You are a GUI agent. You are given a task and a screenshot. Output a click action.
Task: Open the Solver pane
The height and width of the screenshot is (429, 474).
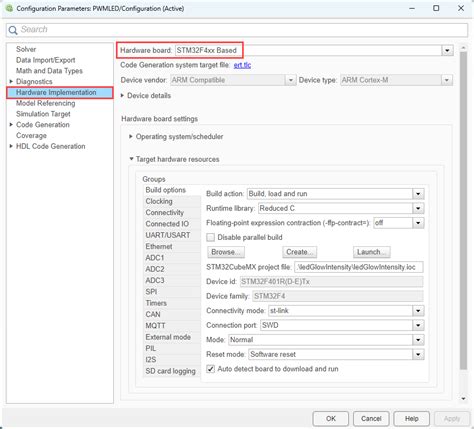[26, 49]
